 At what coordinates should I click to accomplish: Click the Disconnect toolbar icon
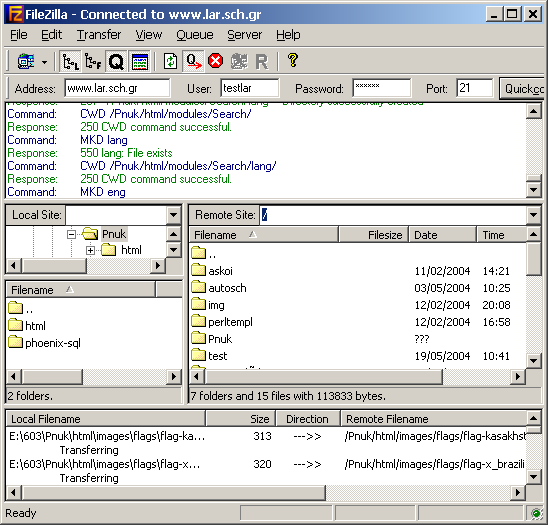pos(239,62)
